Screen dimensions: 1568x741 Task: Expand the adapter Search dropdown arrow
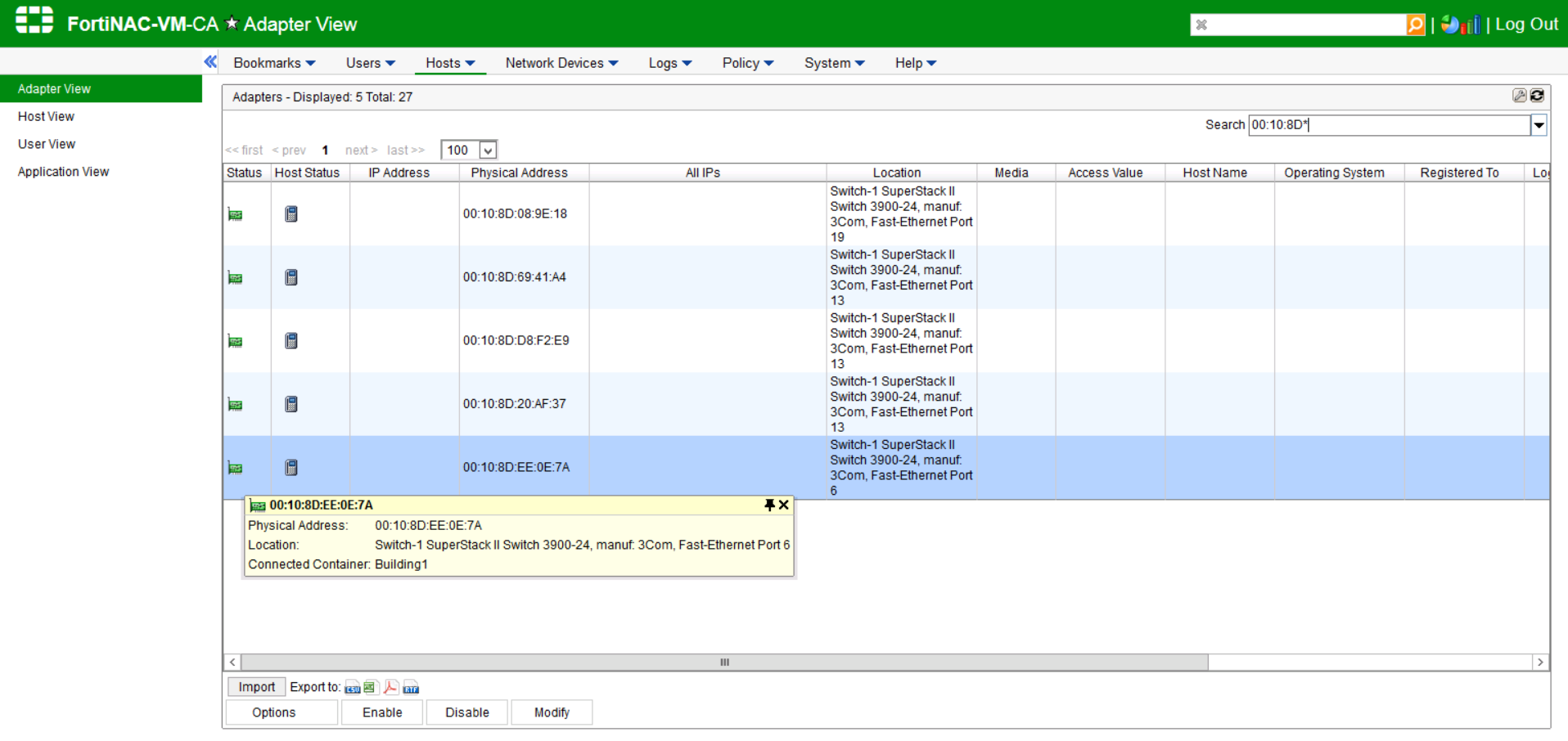1539,125
